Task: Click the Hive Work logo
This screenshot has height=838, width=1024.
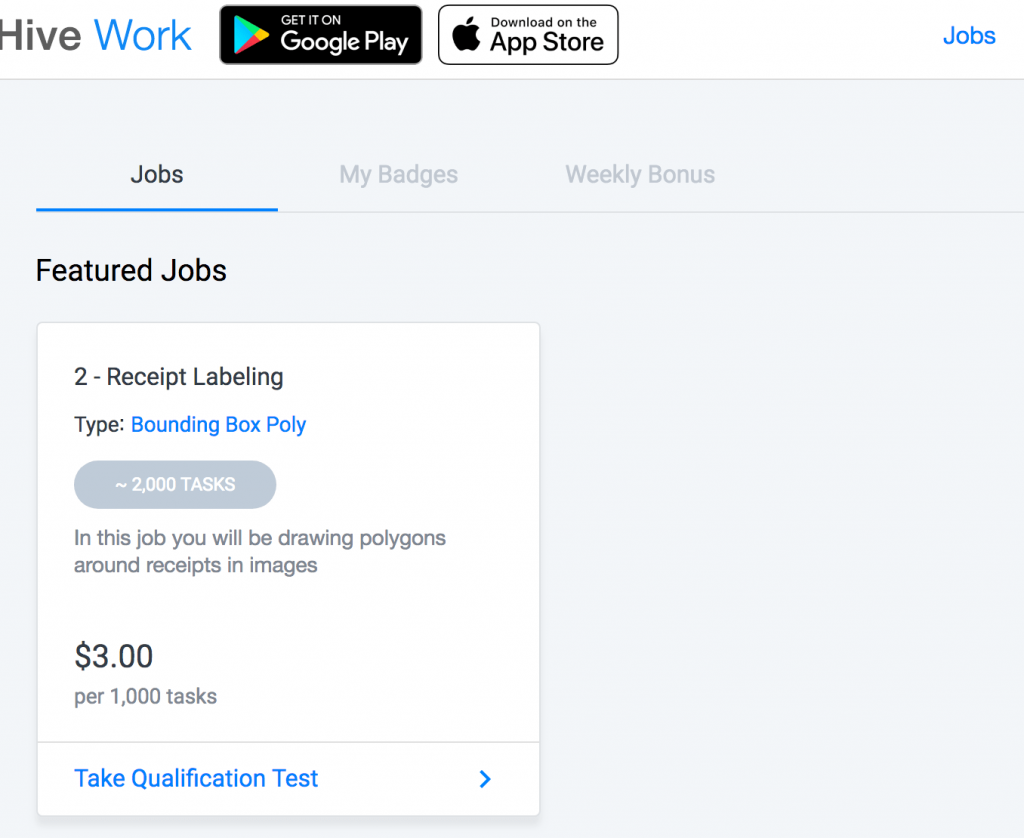Action: (x=95, y=35)
